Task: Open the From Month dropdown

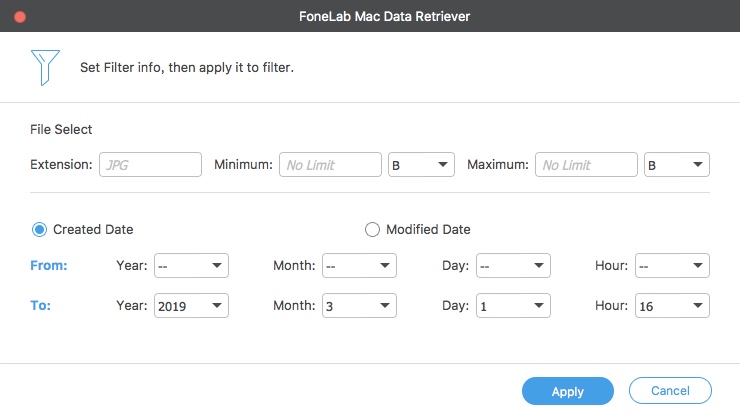Action: [x=359, y=266]
